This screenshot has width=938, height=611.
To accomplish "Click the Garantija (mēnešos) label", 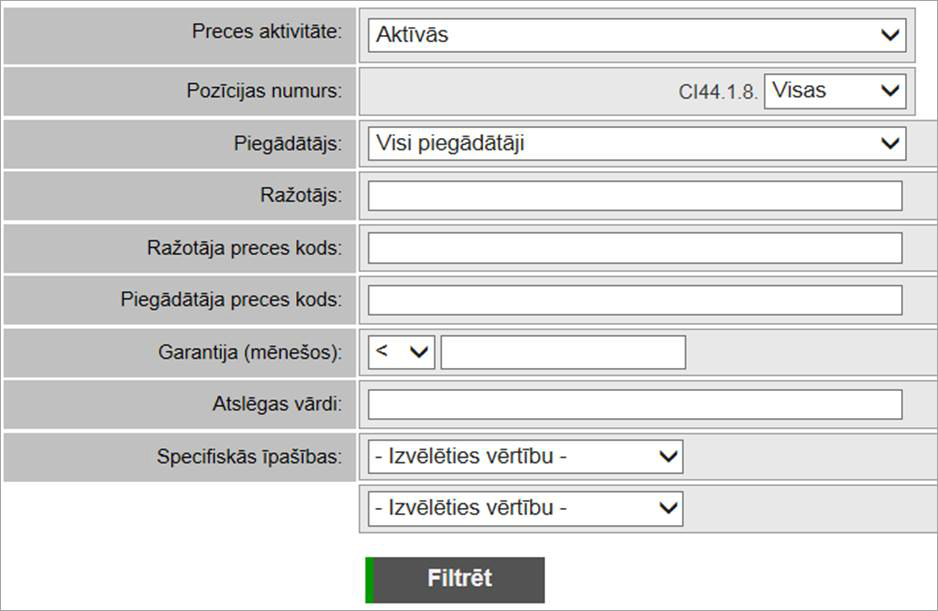I will tap(249, 352).
